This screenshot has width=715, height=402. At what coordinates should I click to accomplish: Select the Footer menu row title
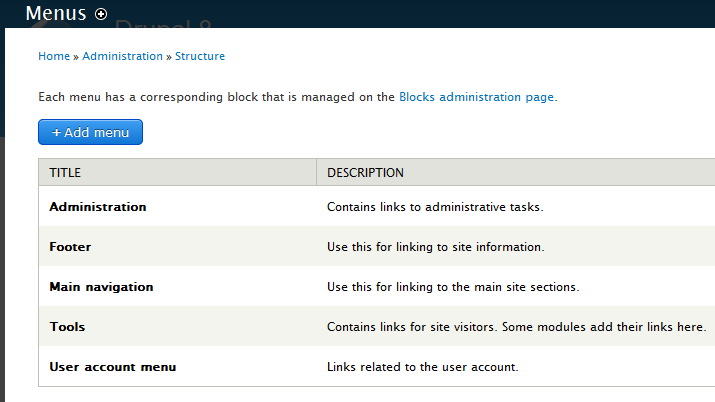tap(70, 247)
